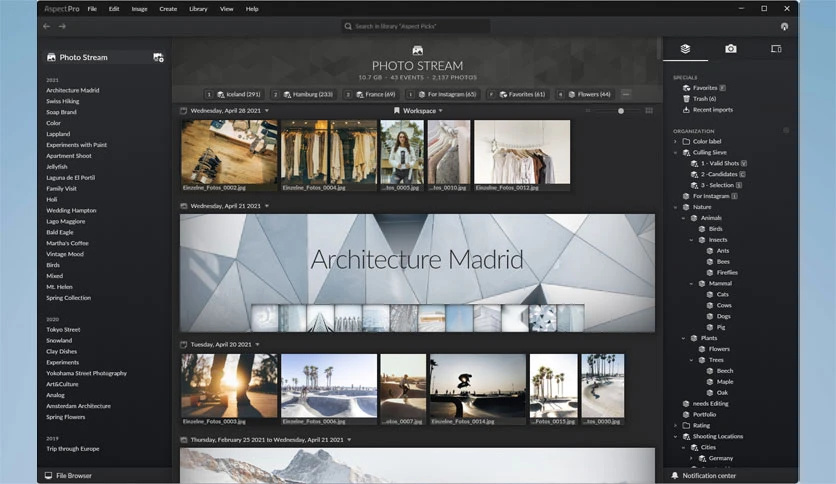Open the Library menu

(198, 9)
